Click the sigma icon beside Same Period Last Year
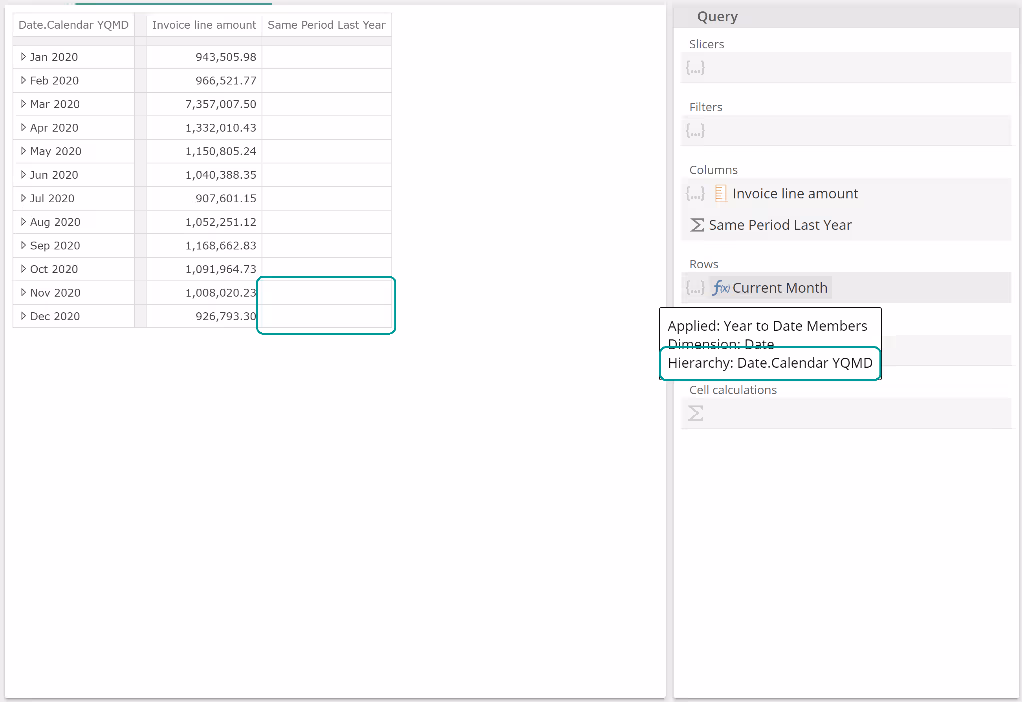 click(697, 226)
